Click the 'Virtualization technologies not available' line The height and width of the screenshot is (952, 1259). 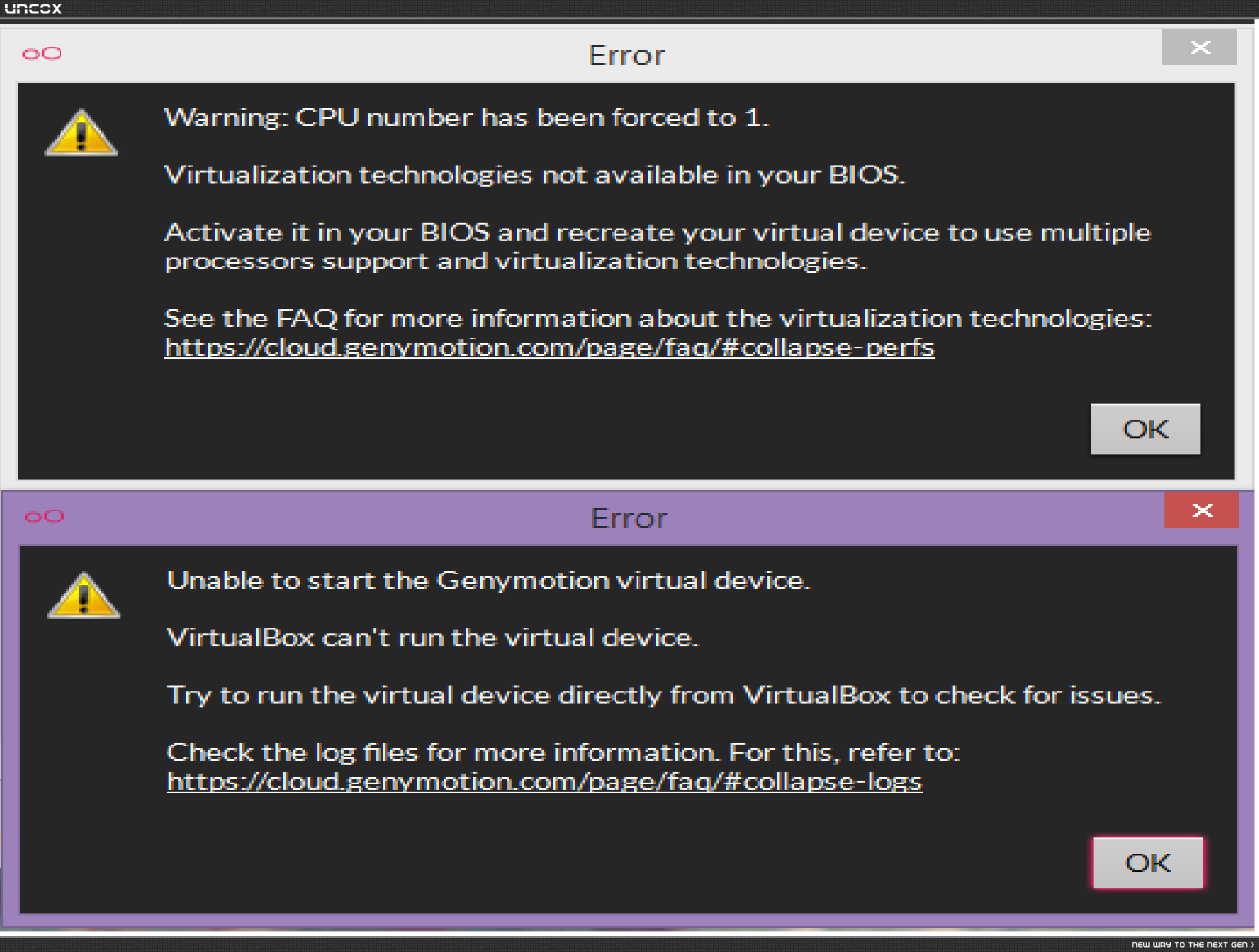(x=535, y=175)
